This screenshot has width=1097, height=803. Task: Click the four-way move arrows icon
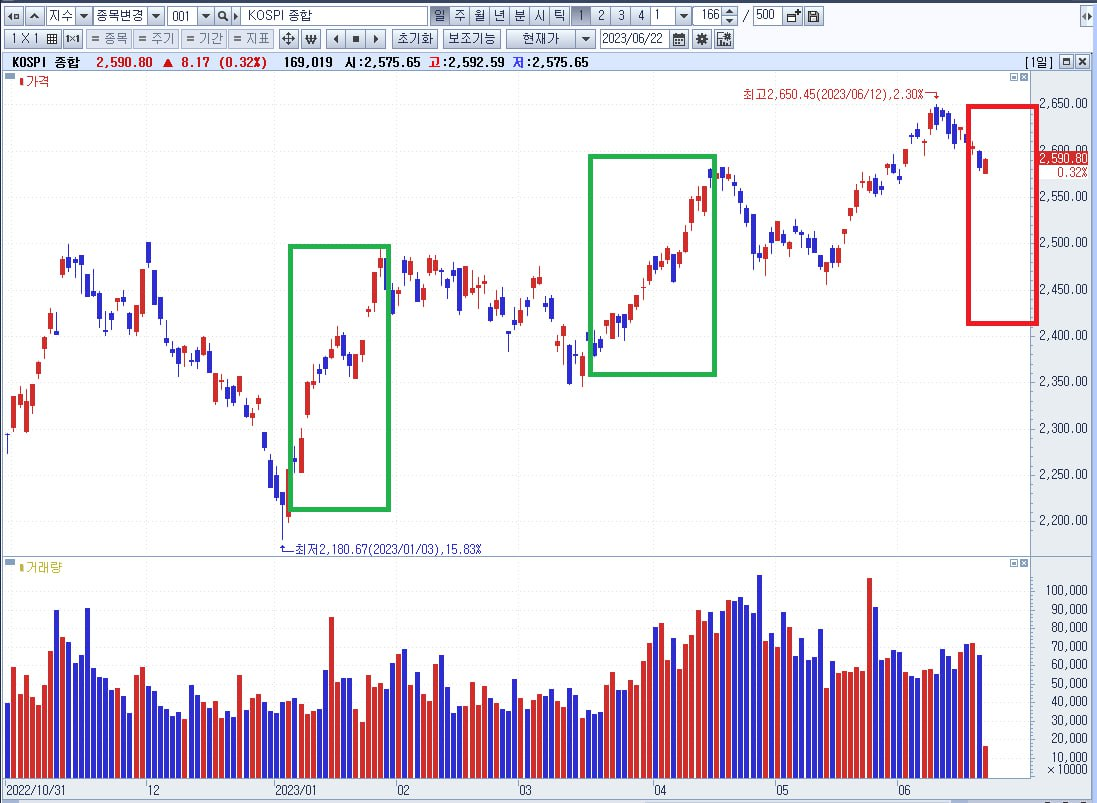click(x=289, y=38)
